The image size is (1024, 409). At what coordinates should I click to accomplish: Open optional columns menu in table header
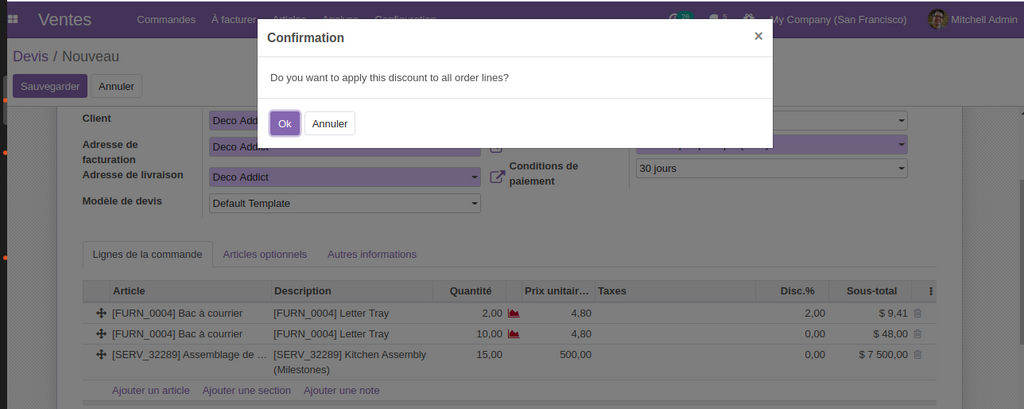[931, 291]
